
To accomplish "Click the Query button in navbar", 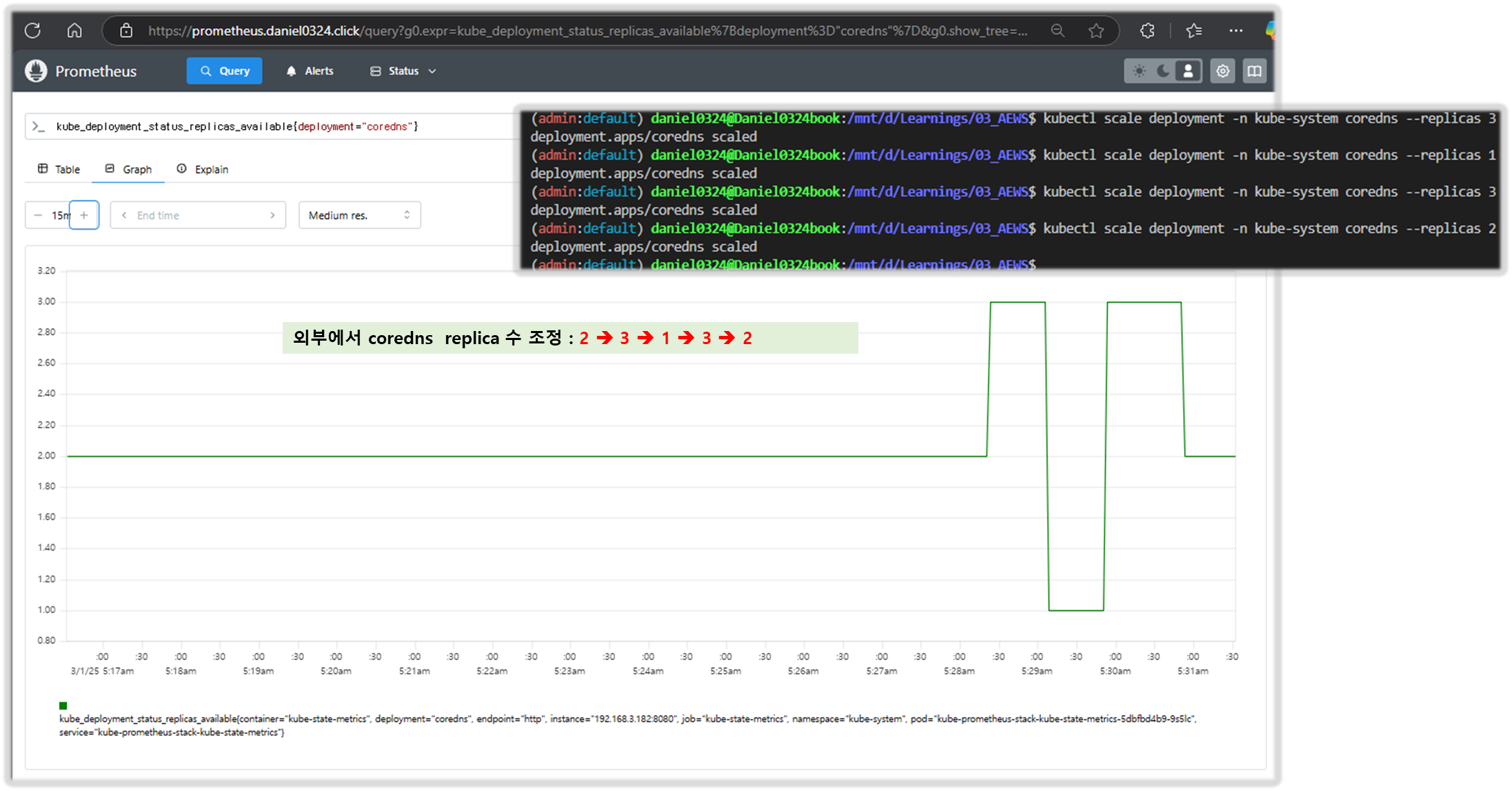I will click(x=224, y=71).
